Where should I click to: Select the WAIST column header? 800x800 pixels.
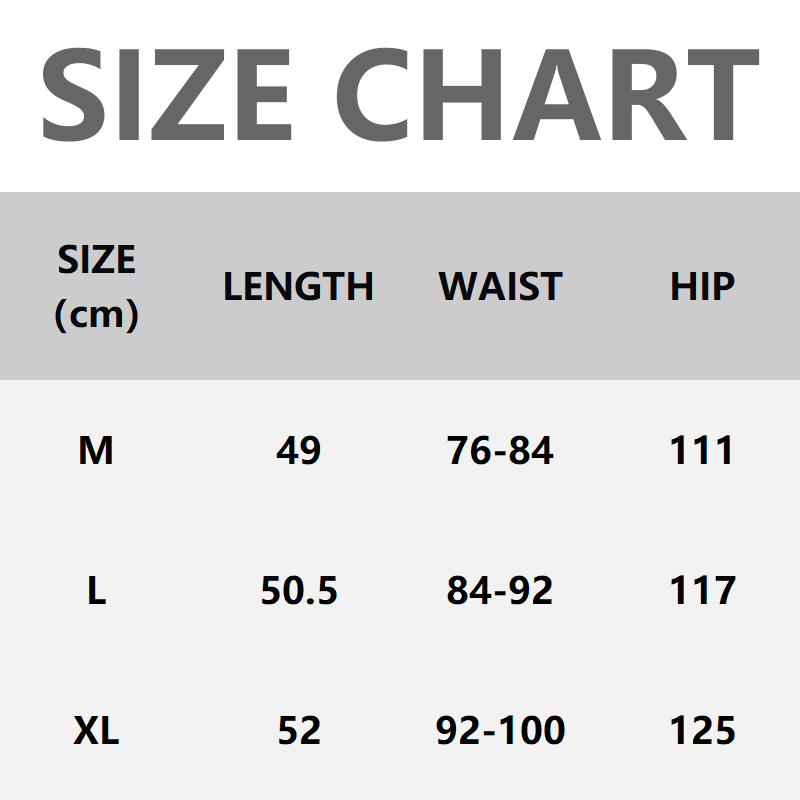pos(500,288)
